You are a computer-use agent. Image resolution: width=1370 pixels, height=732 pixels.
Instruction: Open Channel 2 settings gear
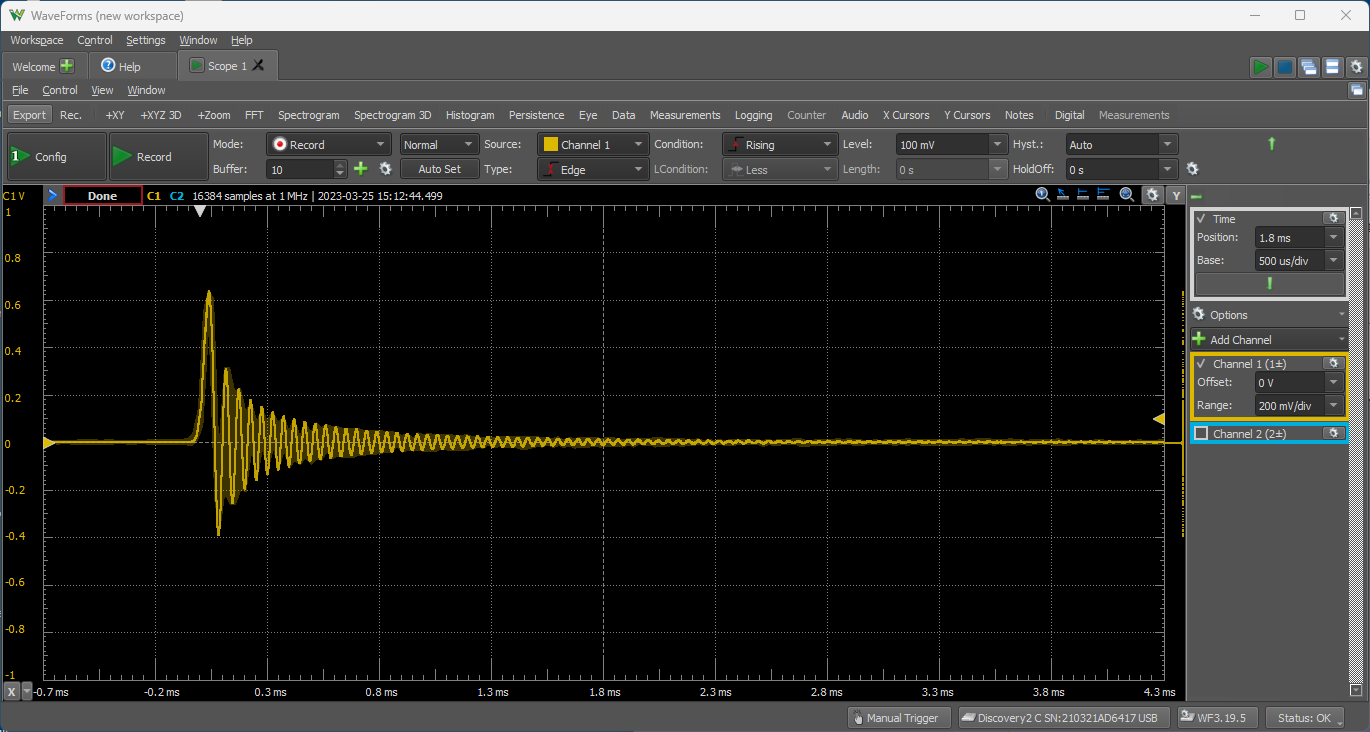click(x=1333, y=433)
